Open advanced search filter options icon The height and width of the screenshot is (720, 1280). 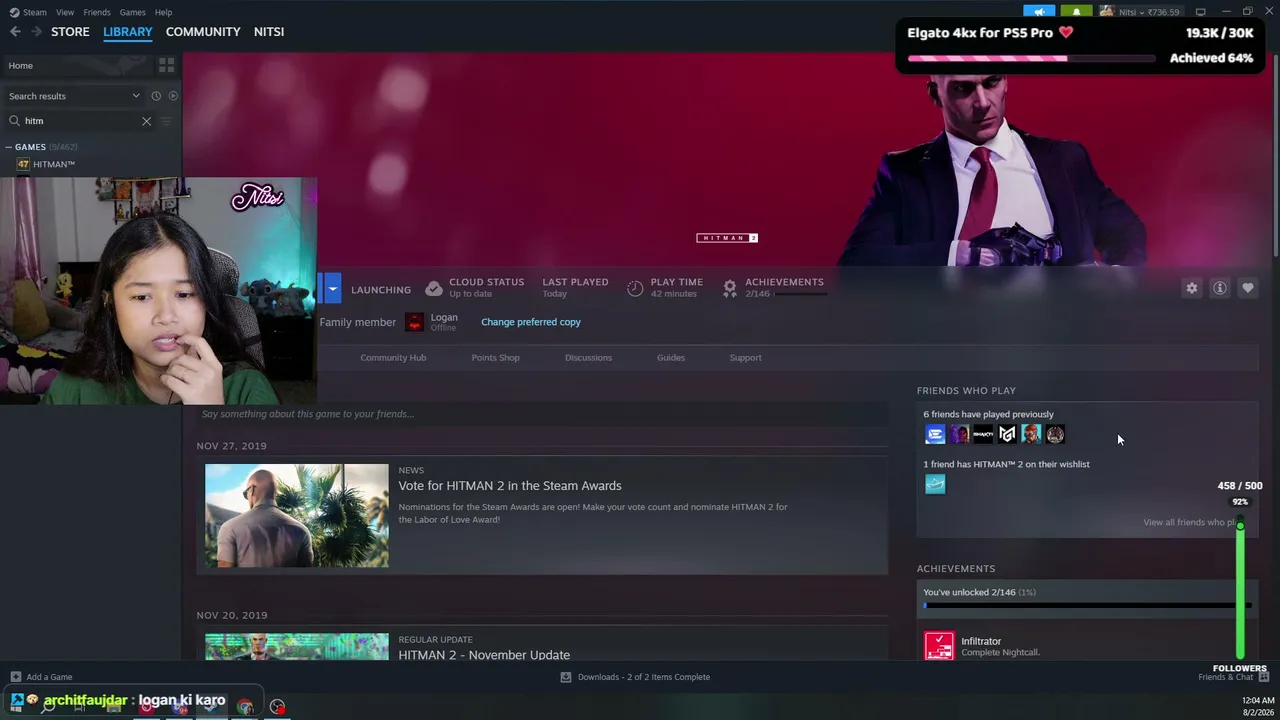(x=166, y=121)
